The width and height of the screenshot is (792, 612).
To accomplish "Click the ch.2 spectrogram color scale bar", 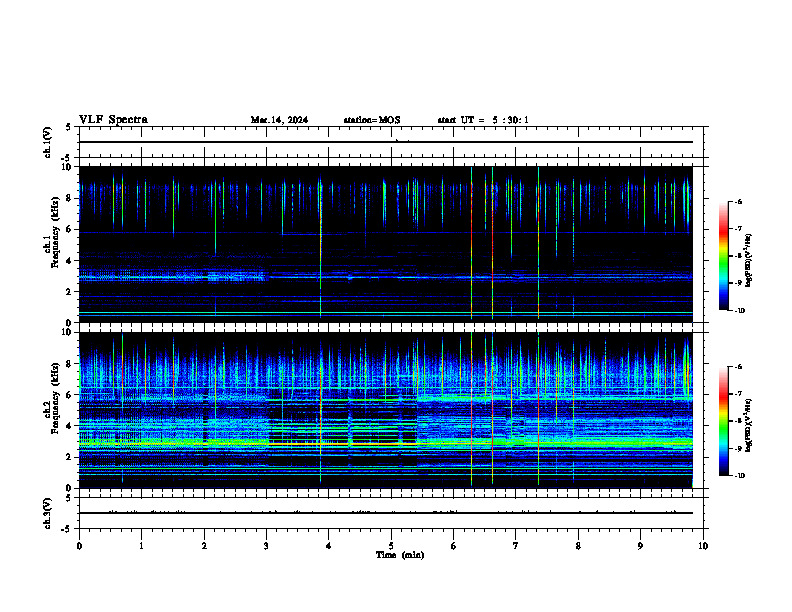I will click(x=724, y=421).
